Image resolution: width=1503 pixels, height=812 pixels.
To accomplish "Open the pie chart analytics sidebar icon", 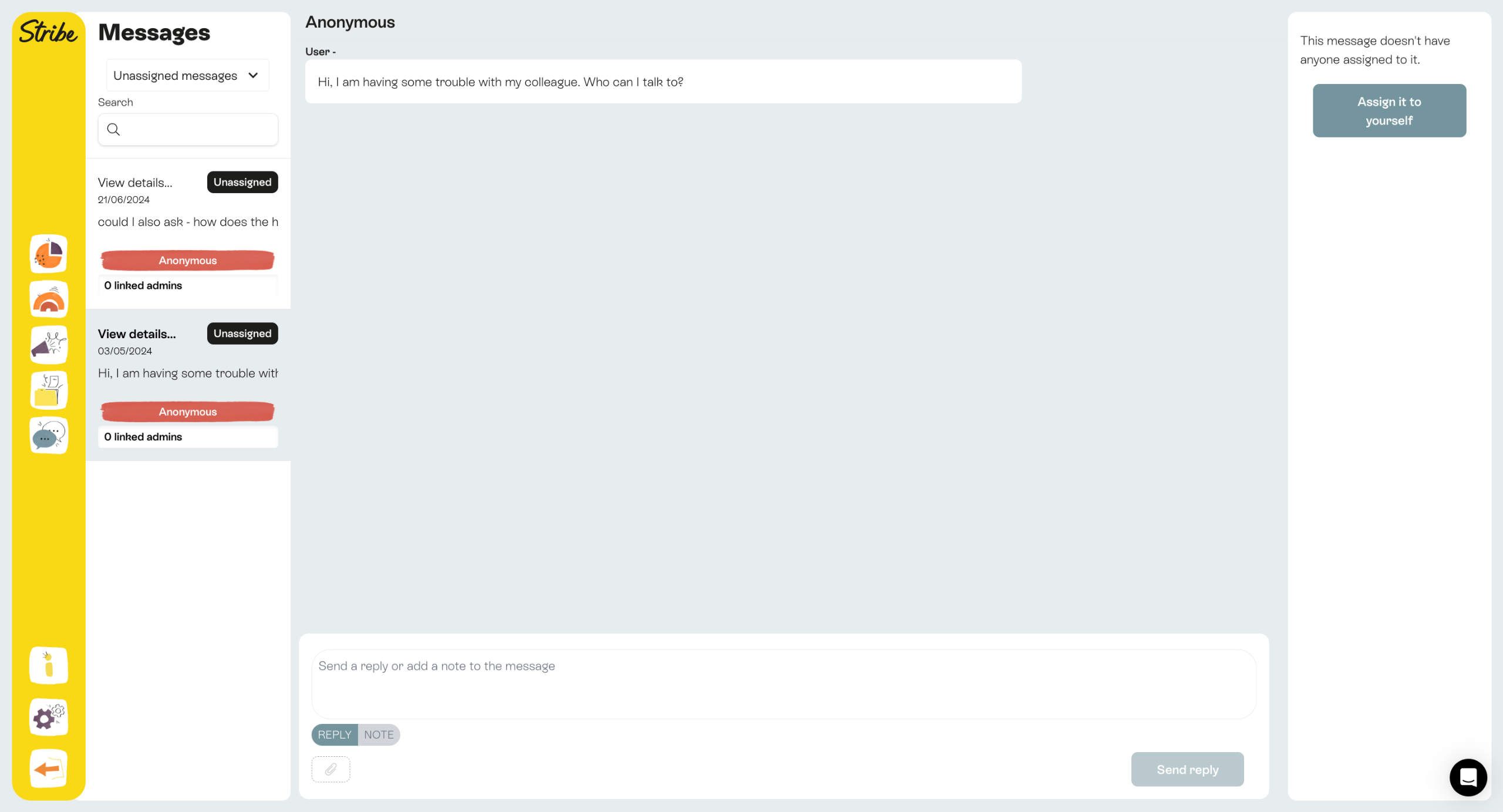I will (x=49, y=254).
